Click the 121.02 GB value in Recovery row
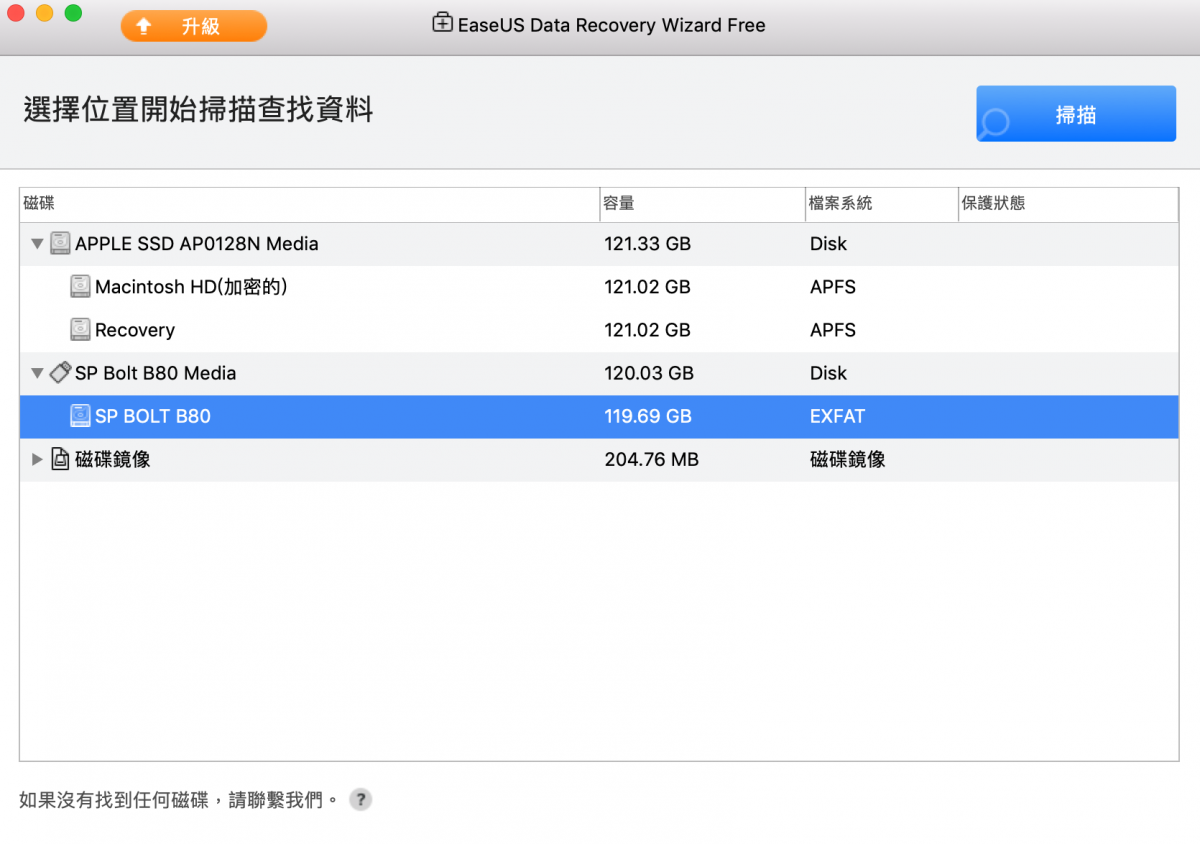1200x844 pixels. (x=648, y=330)
